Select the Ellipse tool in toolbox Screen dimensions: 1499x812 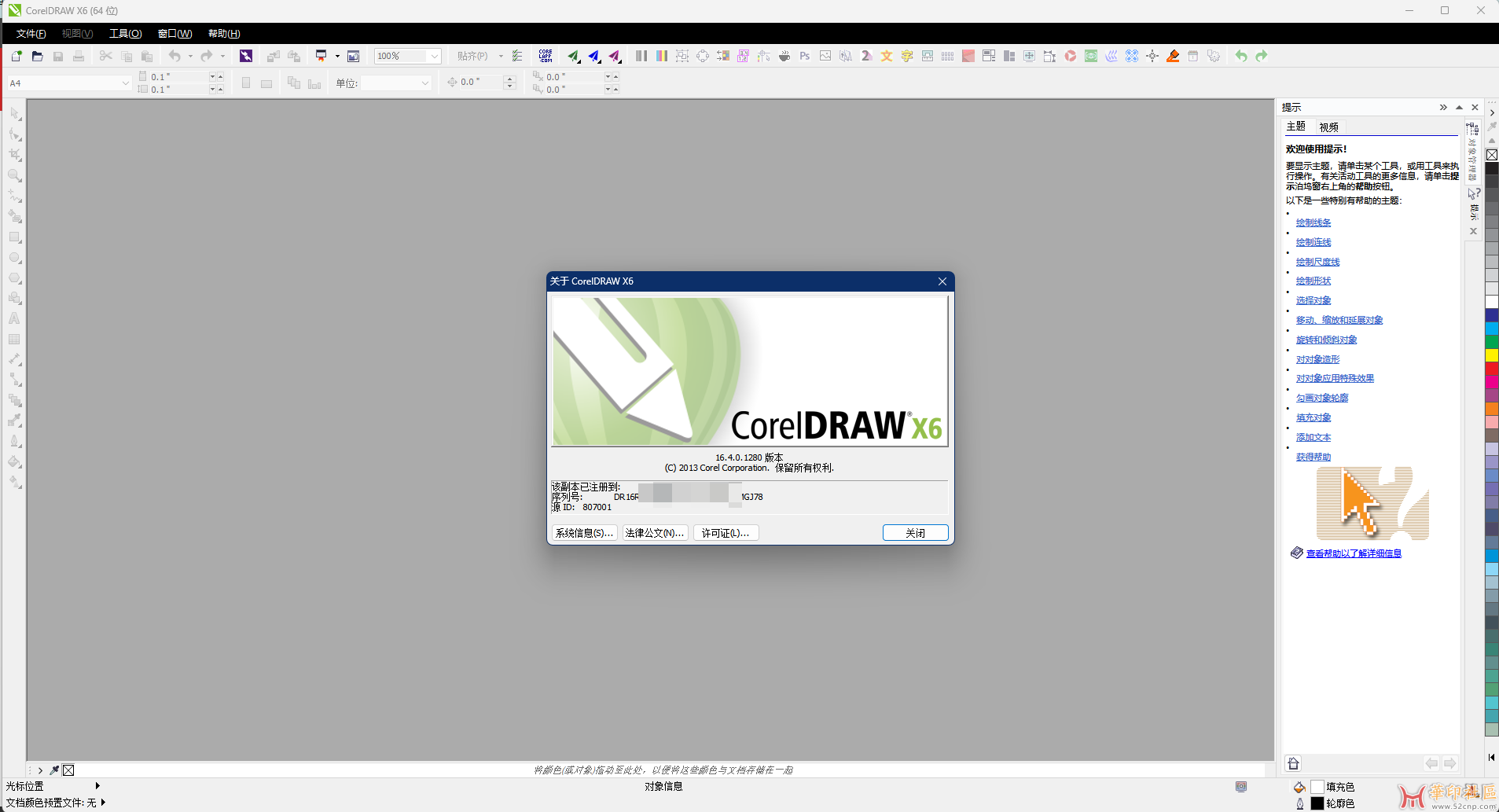(x=15, y=258)
